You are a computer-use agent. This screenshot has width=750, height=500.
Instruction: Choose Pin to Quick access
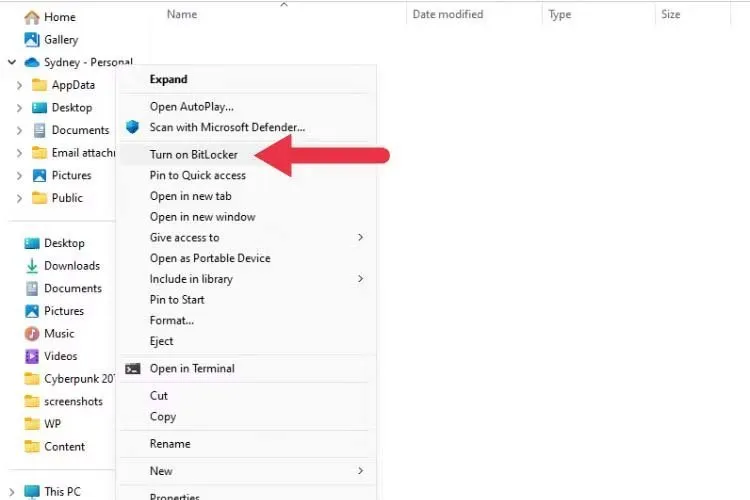click(197, 175)
